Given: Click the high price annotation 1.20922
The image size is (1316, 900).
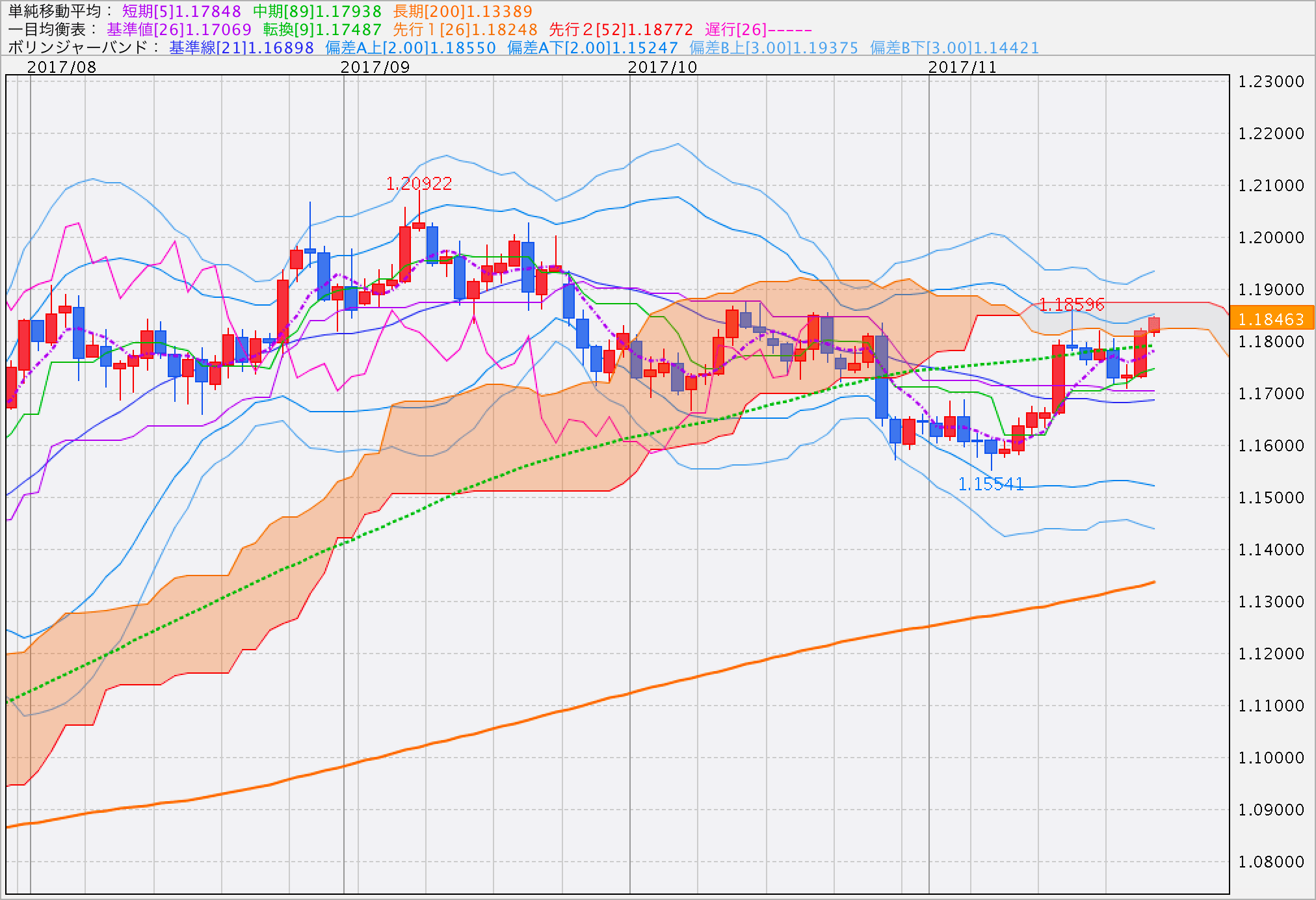Looking at the screenshot, I should tap(419, 183).
